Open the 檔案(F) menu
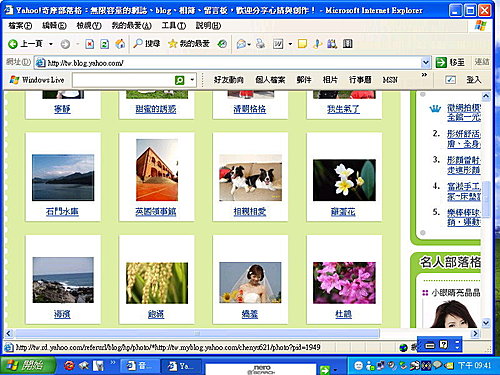Screen dimensions: 500x375 click(20, 26)
